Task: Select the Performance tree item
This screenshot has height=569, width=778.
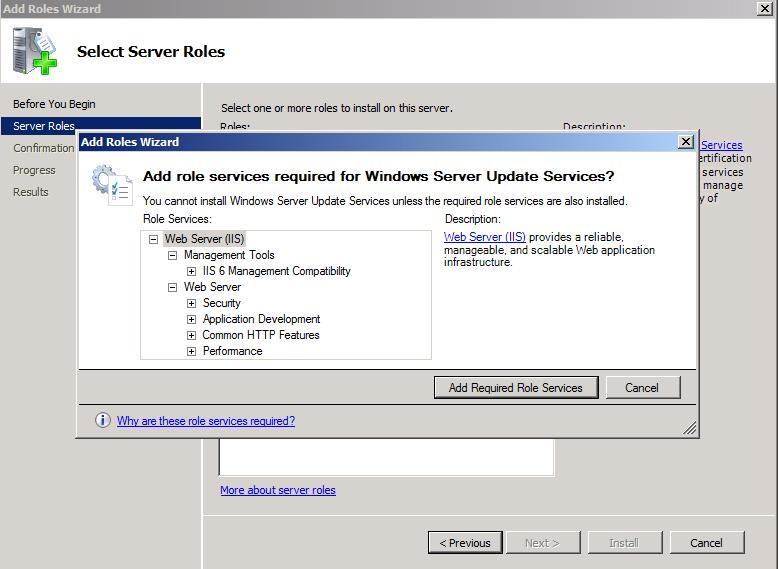Action: pos(232,351)
